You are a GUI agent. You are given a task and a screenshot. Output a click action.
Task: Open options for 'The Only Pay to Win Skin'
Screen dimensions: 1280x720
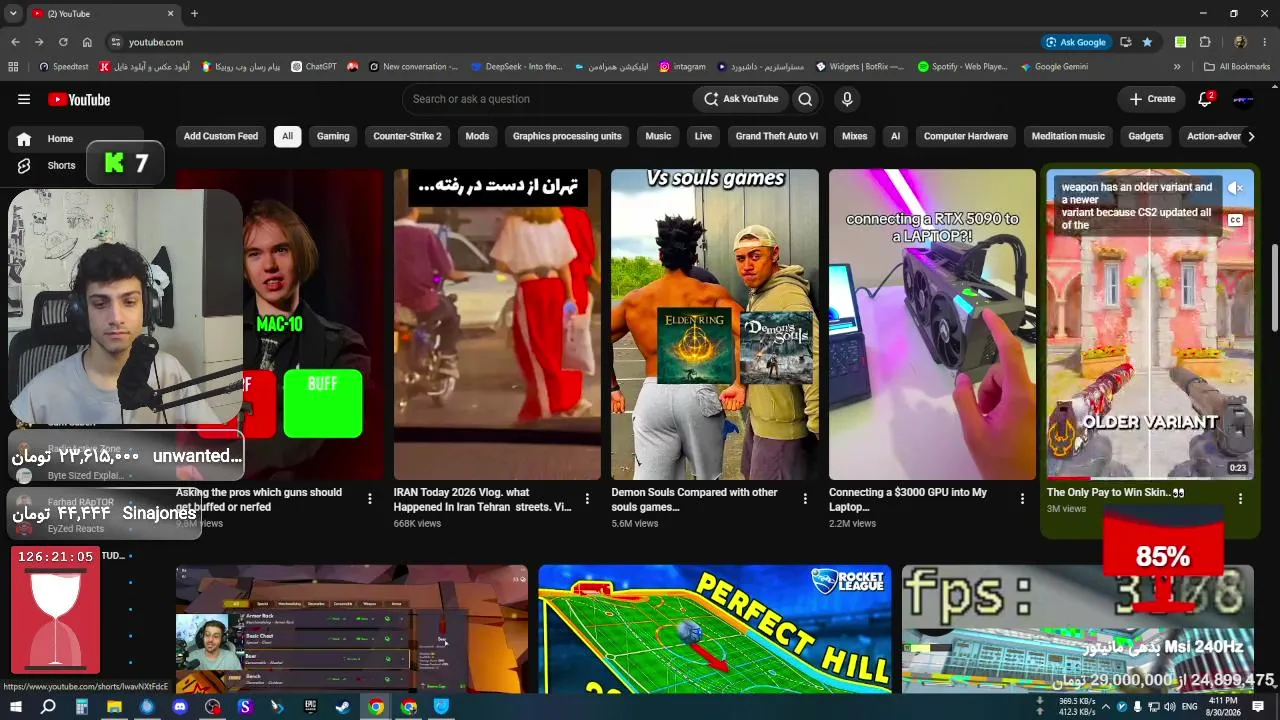coord(1240,499)
